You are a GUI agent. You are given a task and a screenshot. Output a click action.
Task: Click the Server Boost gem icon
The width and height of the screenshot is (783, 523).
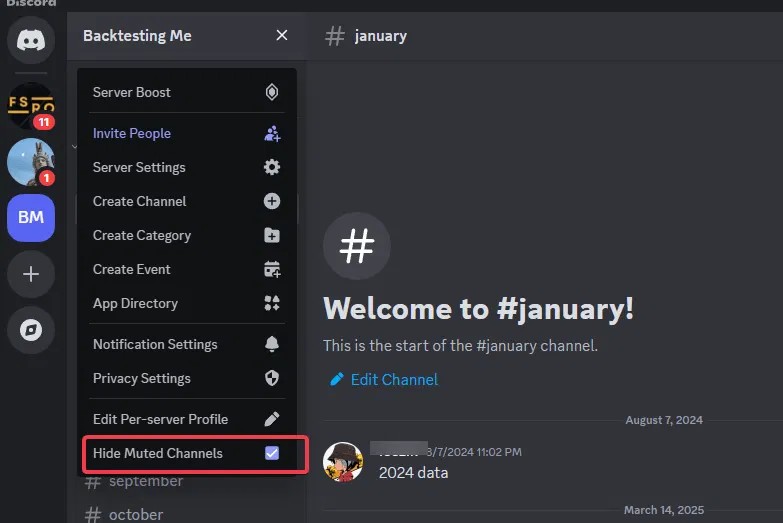tap(271, 92)
